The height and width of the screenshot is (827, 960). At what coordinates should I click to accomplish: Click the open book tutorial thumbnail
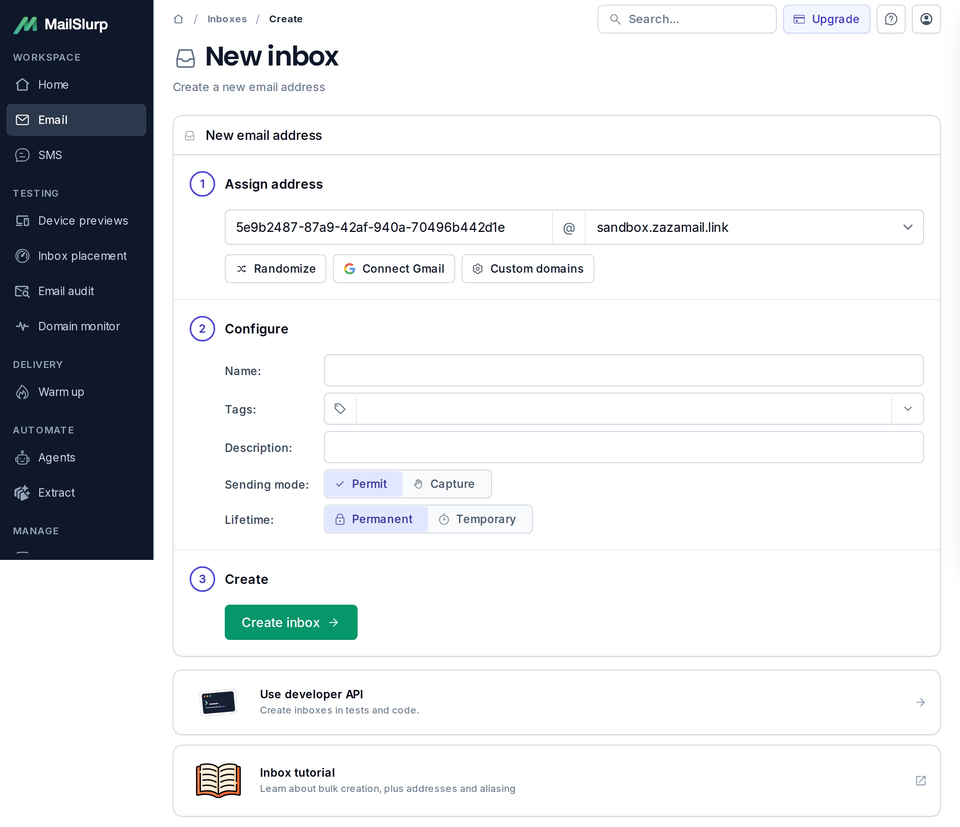(219, 780)
